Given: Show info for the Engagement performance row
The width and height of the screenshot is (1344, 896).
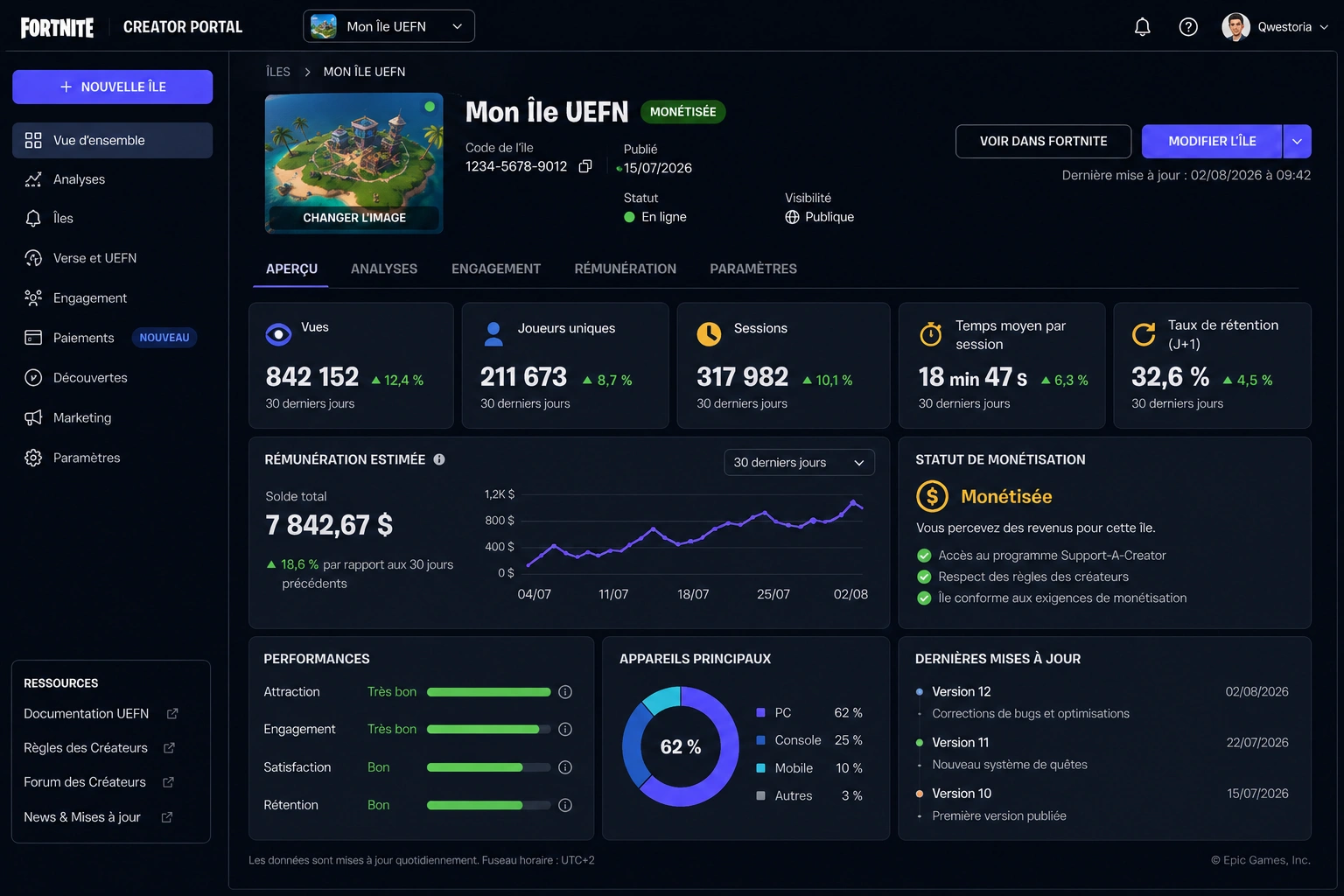Looking at the screenshot, I should (x=565, y=729).
